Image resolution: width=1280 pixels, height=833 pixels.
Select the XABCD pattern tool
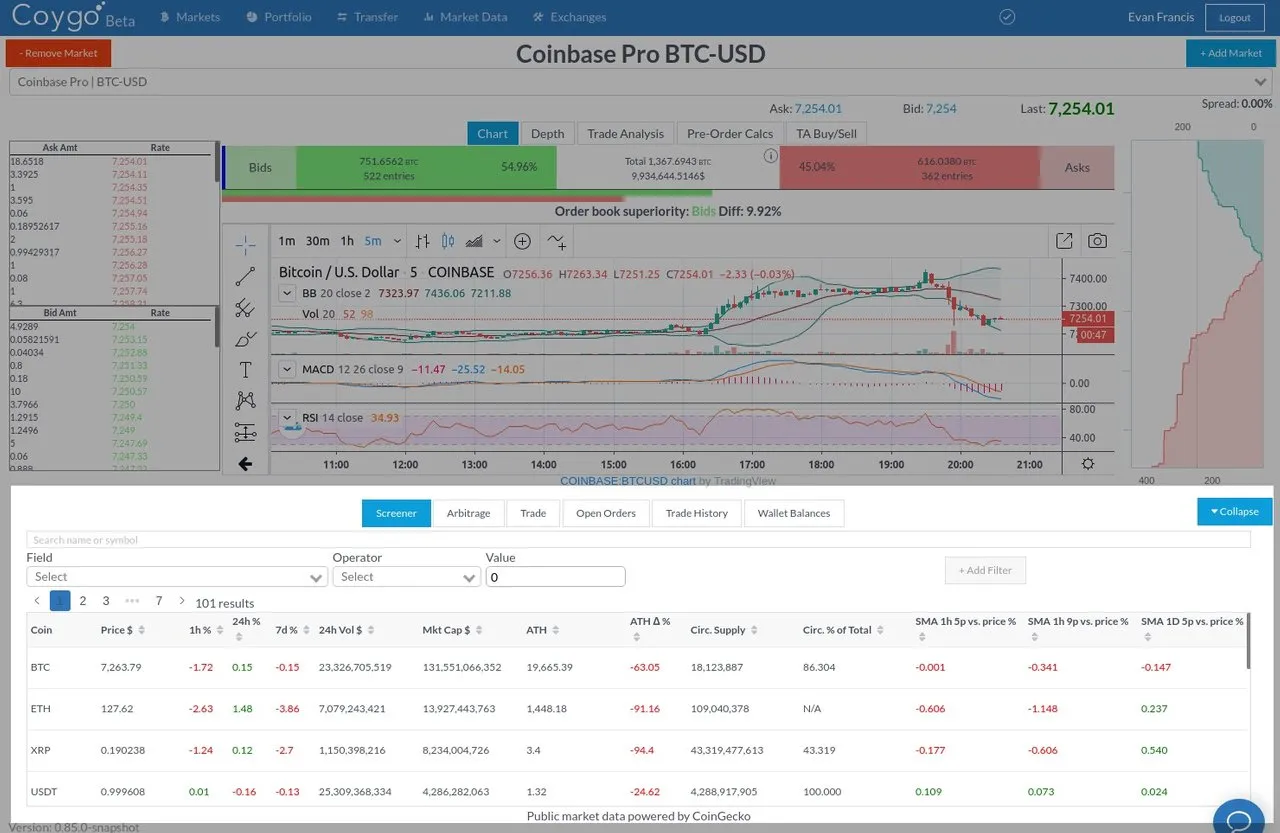coord(245,401)
